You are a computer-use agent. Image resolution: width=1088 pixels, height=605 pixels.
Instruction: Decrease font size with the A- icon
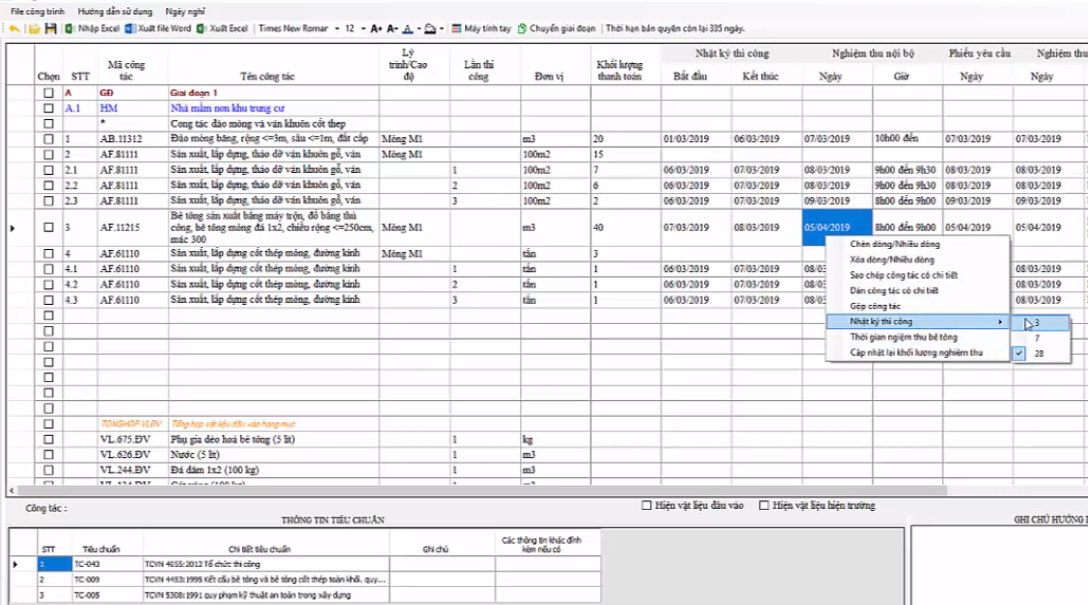click(x=393, y=29)
